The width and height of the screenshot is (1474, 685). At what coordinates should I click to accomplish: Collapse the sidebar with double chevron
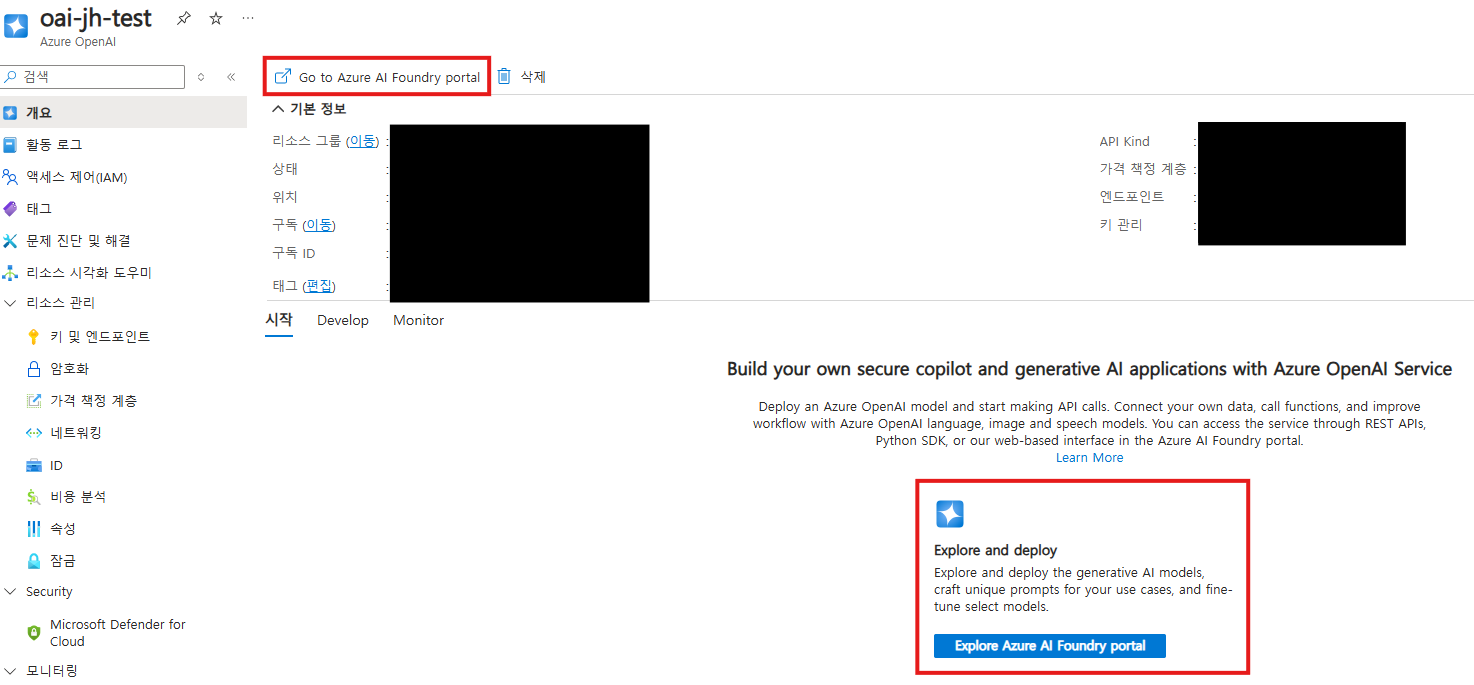[231, 77]
